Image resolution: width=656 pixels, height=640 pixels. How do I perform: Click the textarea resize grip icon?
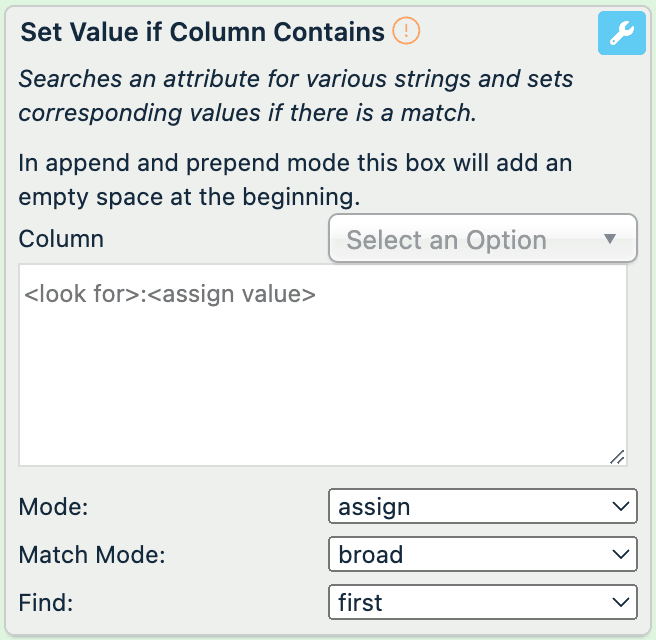617,456
